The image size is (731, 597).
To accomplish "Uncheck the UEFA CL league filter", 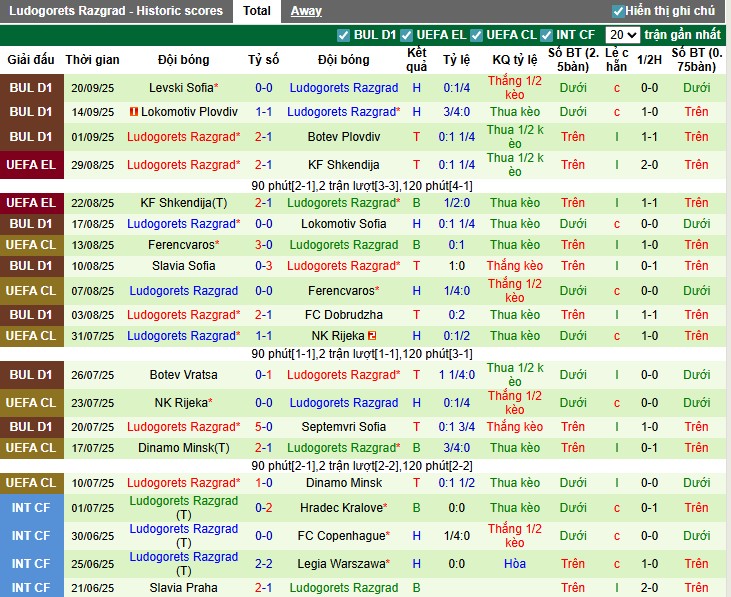I will tap(476, 35).
